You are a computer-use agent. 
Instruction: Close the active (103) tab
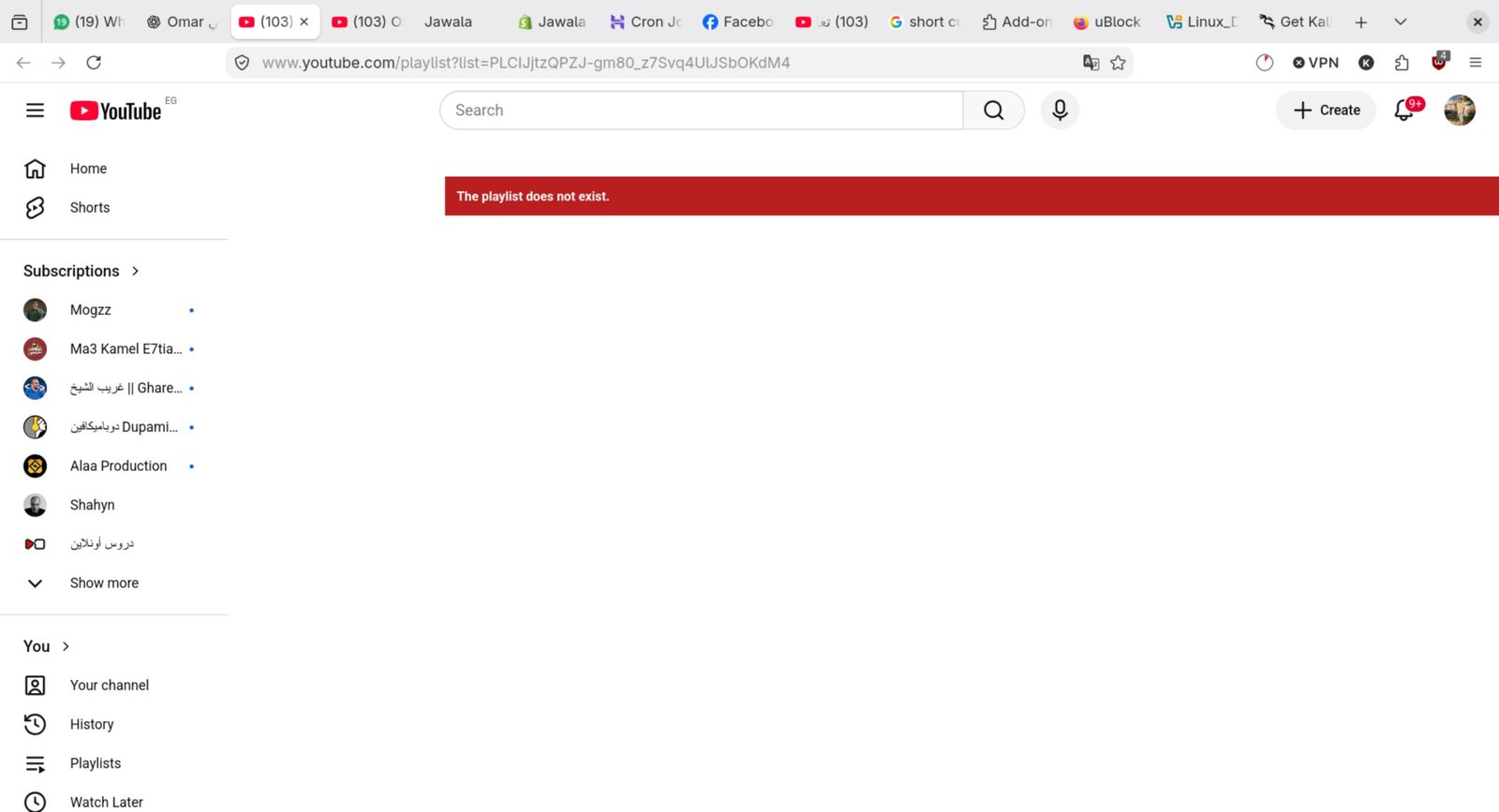[x=304, y=22]
